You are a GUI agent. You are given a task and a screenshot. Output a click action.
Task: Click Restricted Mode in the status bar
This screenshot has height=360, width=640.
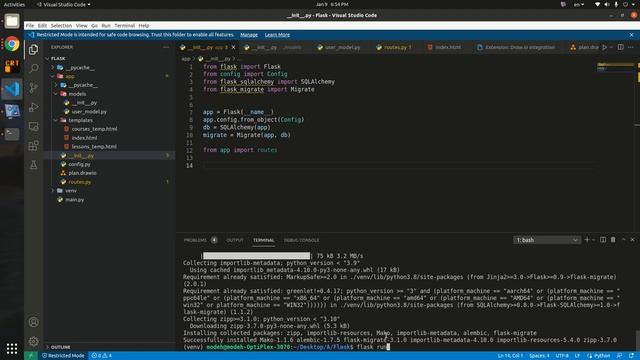click(x=63, y=356)
